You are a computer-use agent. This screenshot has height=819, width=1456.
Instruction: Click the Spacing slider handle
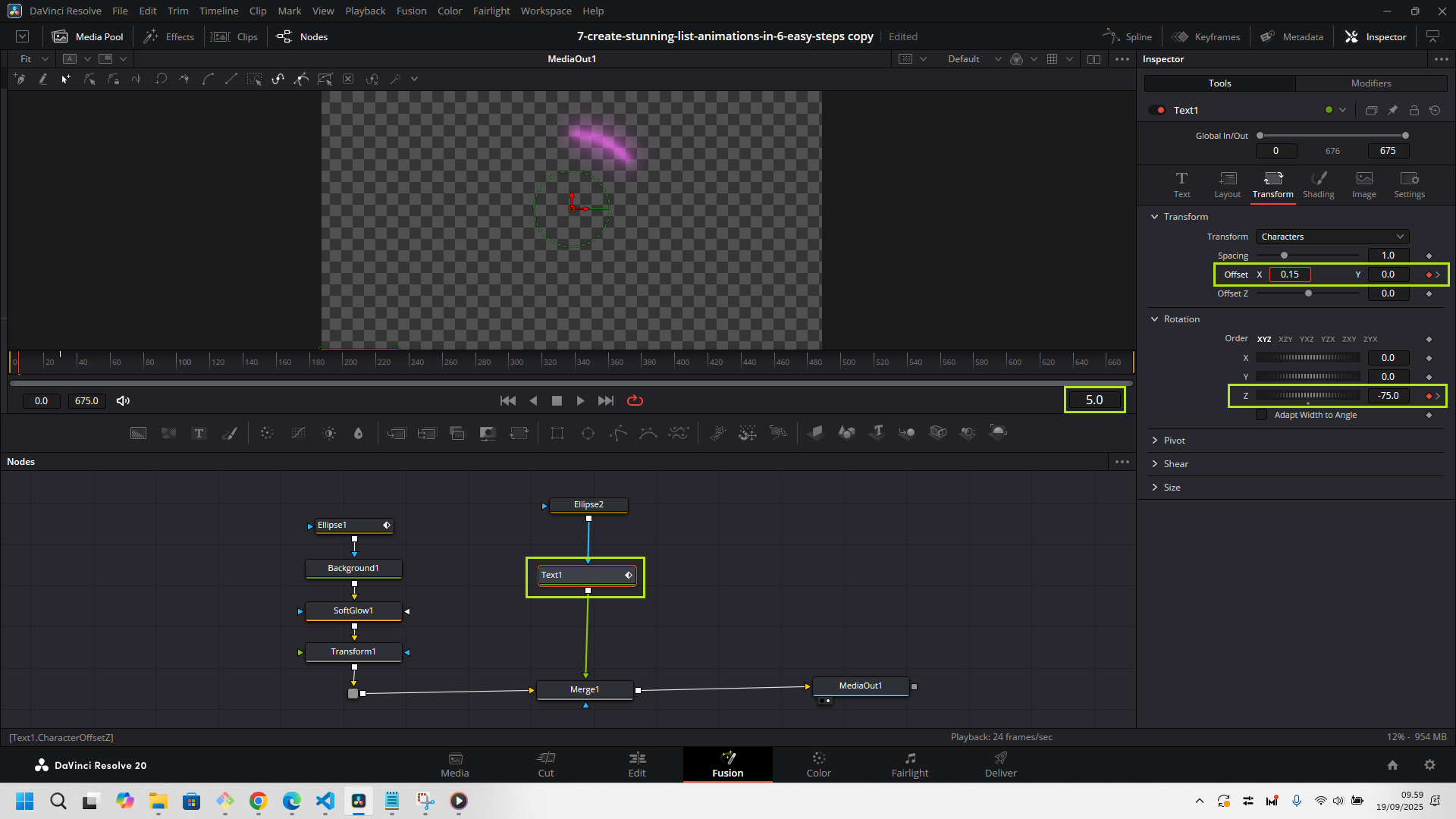tap(1284, 256)
